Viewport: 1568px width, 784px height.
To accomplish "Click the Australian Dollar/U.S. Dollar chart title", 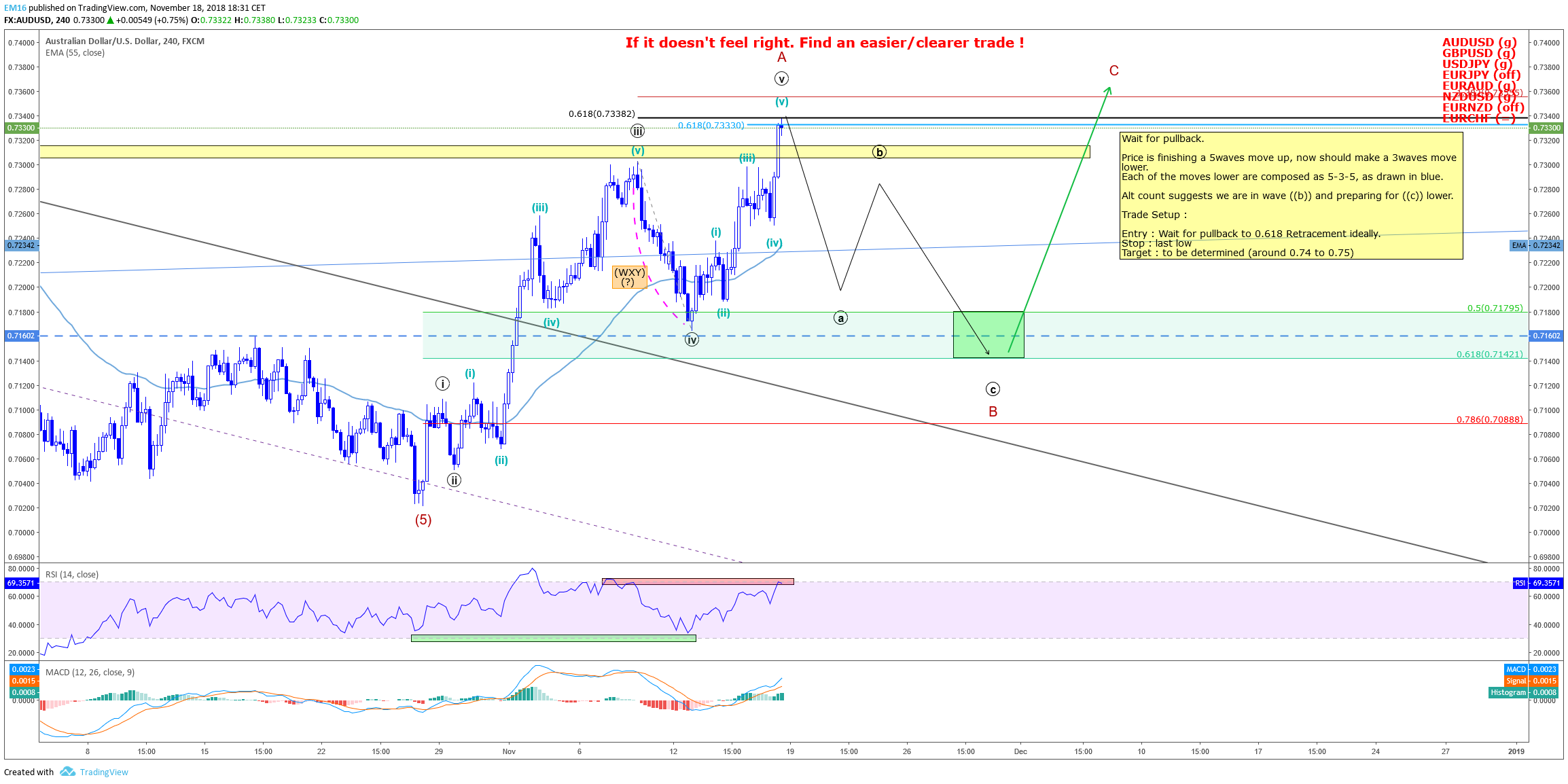I will click(x=125, y=41).
